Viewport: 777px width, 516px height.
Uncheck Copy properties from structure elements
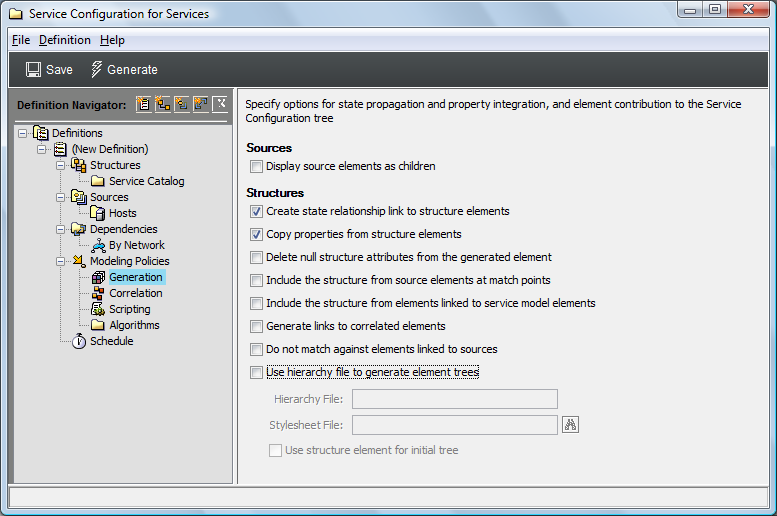click(256, 234)
